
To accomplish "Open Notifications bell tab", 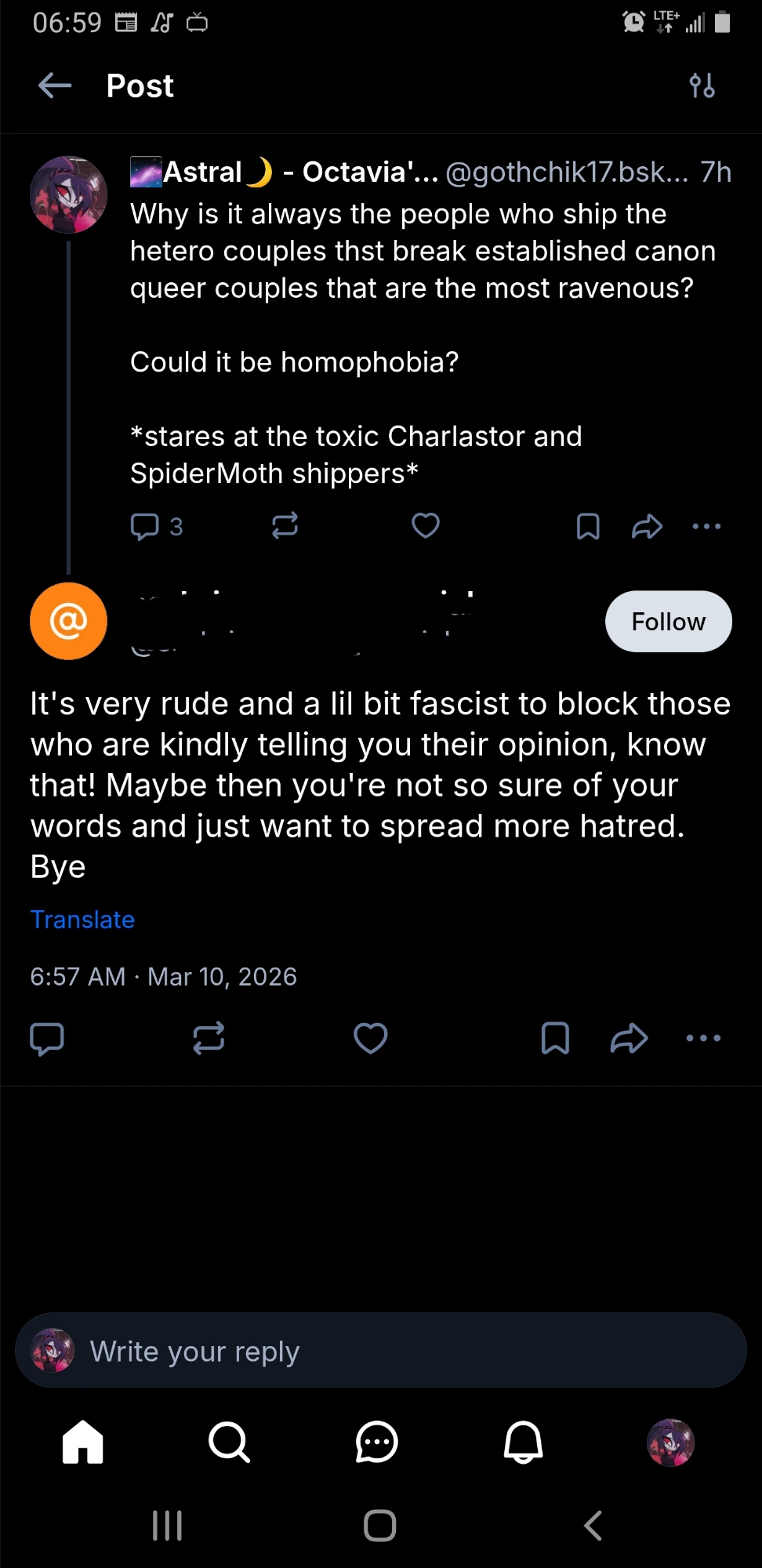I will pyautogui.click(x=523, y=1442).
